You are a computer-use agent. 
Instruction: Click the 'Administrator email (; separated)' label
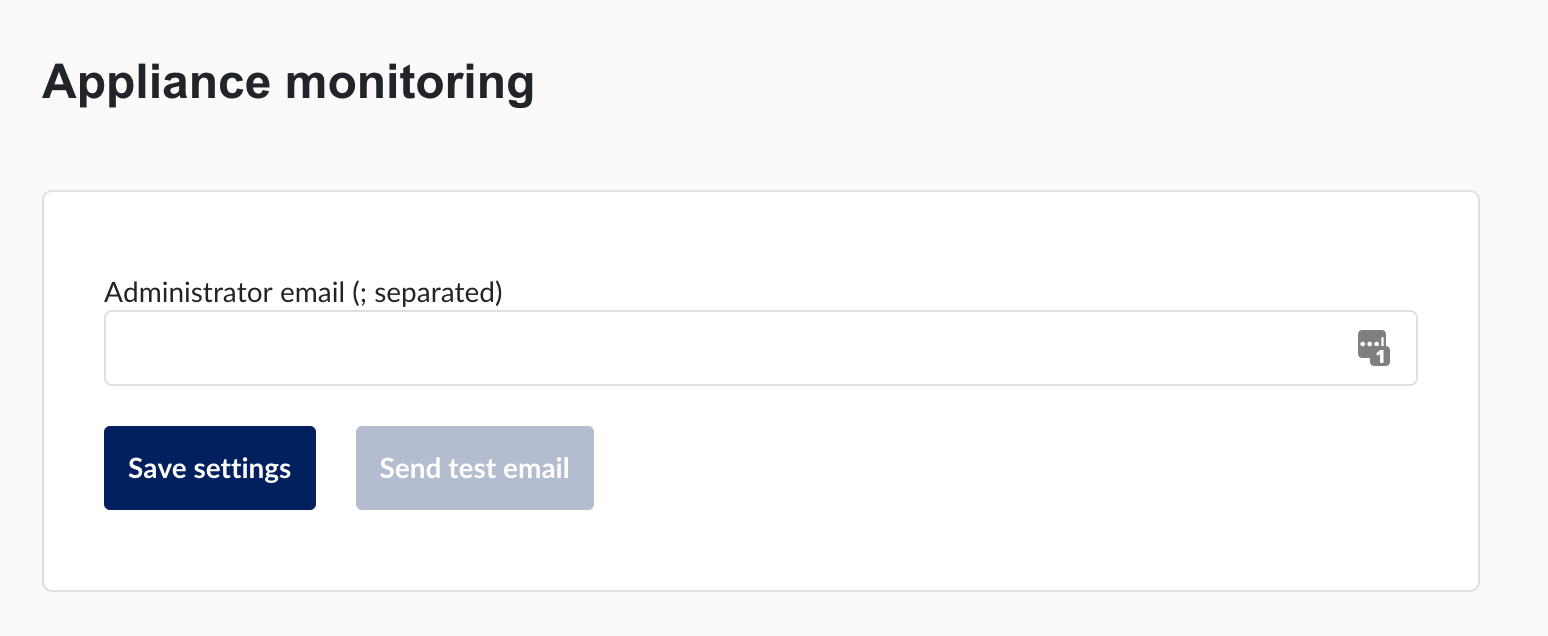click(303, 293)
